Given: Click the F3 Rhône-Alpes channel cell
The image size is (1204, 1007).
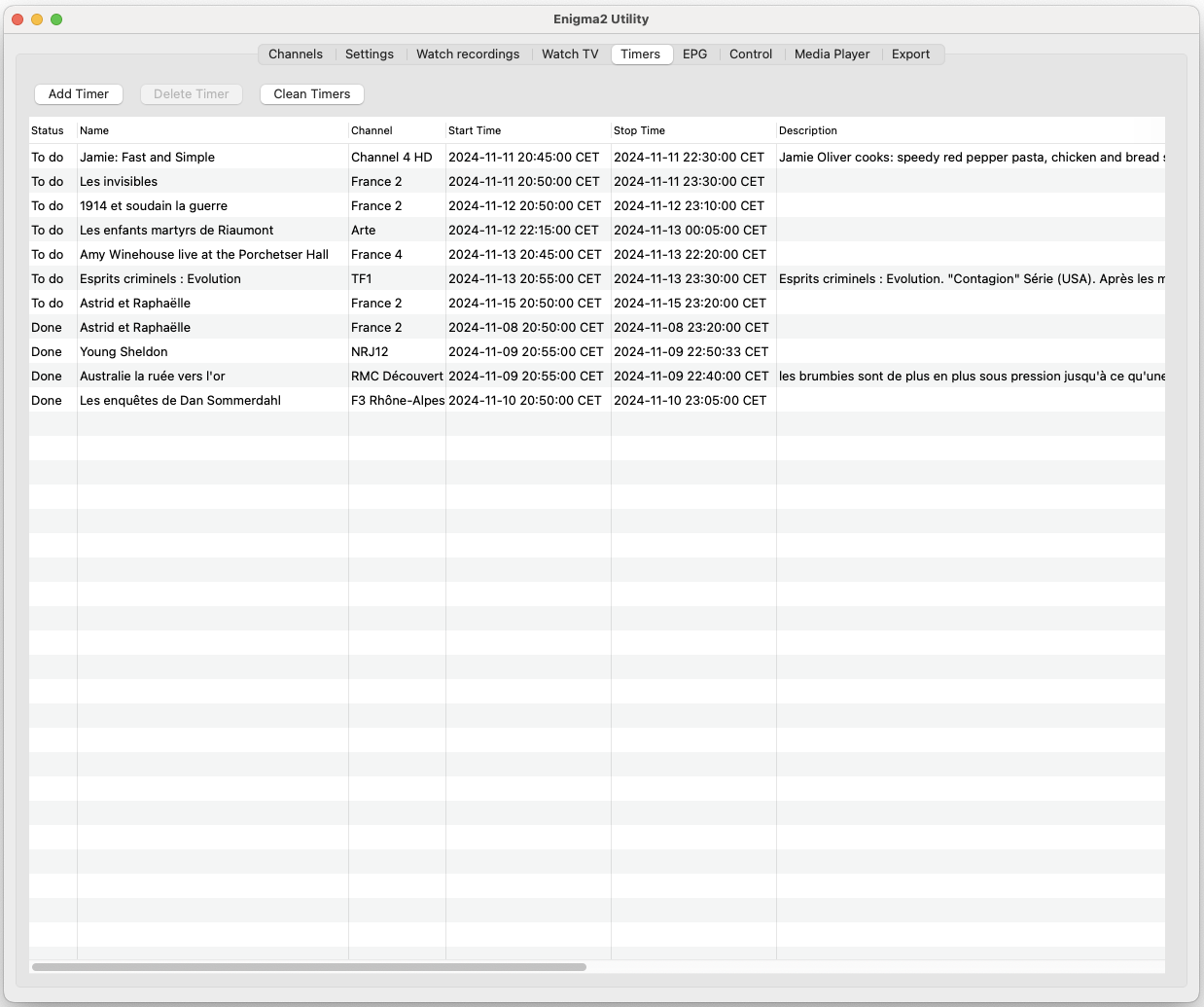Looking at the screenshot, I should click(397, 400).
